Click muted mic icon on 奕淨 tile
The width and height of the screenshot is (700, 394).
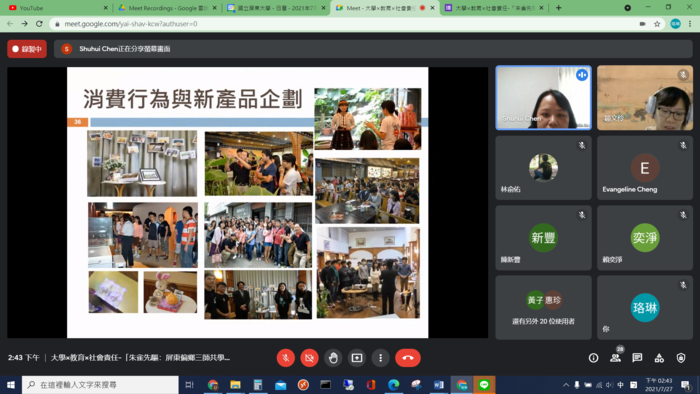point(683,215)
